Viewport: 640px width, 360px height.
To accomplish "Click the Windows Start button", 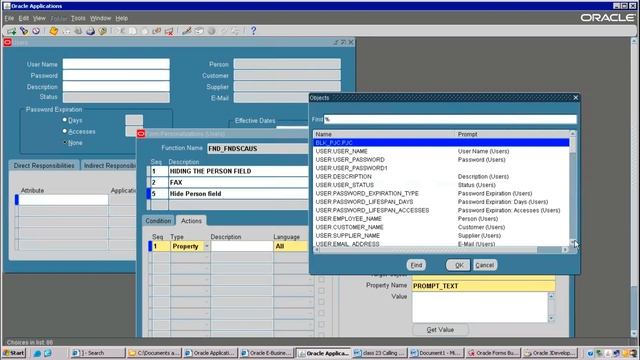I will (13, 353).
